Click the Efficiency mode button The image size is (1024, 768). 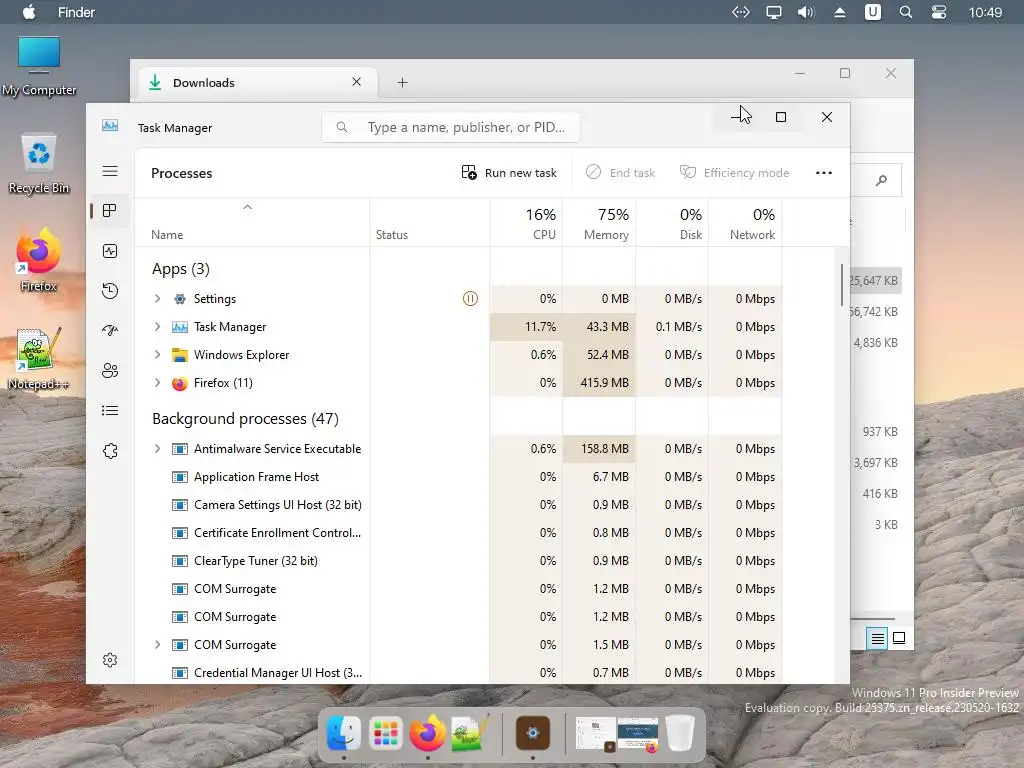coord(735,172)
